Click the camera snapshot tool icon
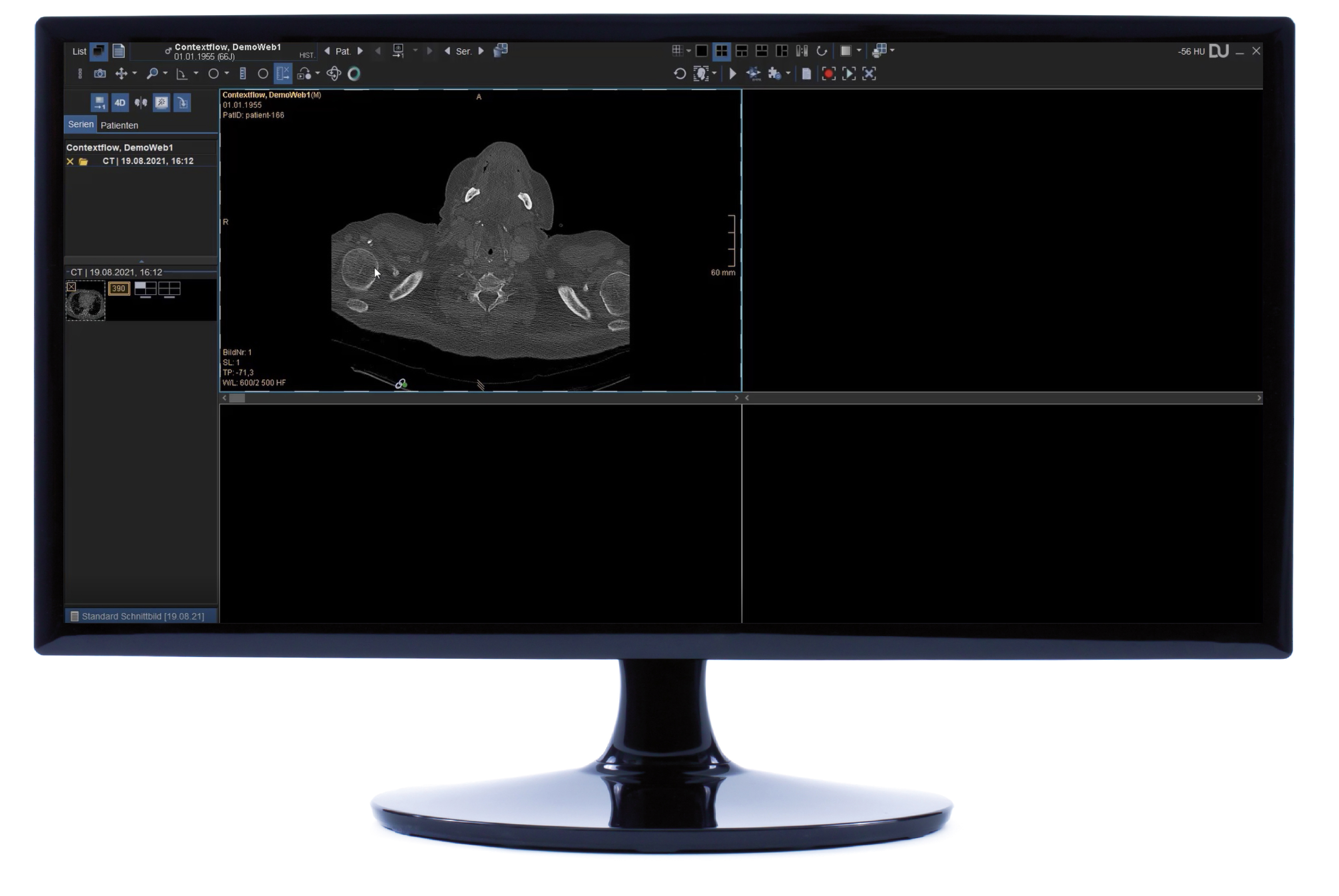1339x896 pixels. [100, 74]
